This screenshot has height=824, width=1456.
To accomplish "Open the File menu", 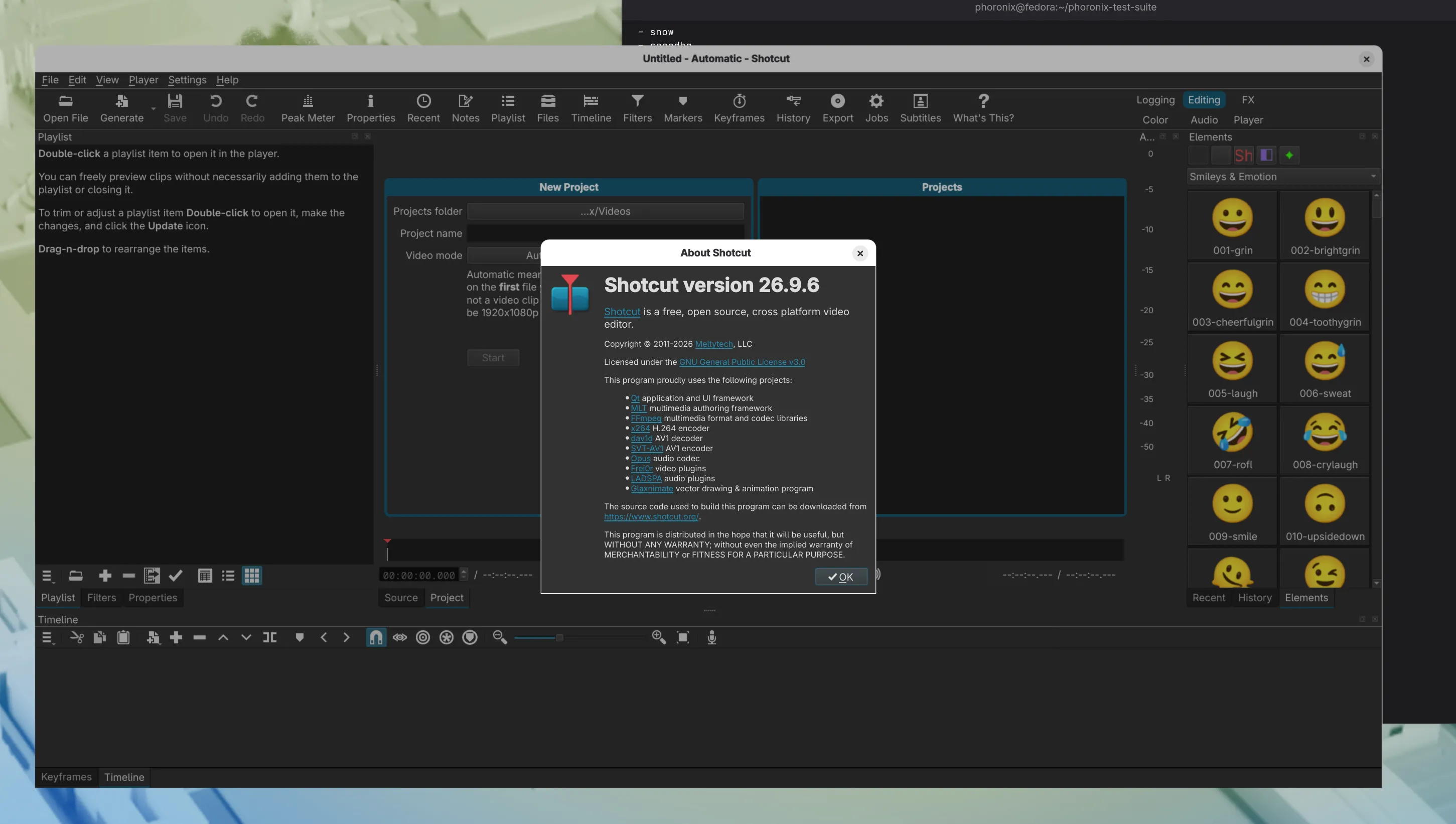I will coord(50,80).
